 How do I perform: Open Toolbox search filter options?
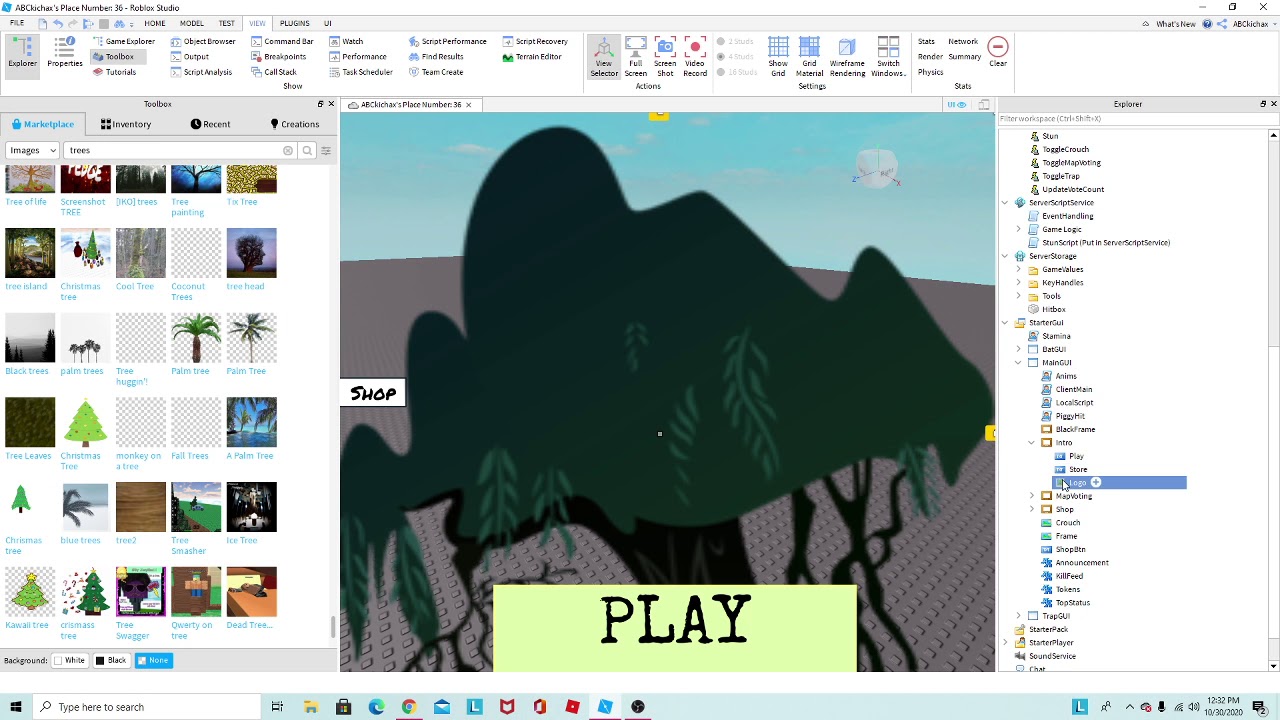point(326,150)
